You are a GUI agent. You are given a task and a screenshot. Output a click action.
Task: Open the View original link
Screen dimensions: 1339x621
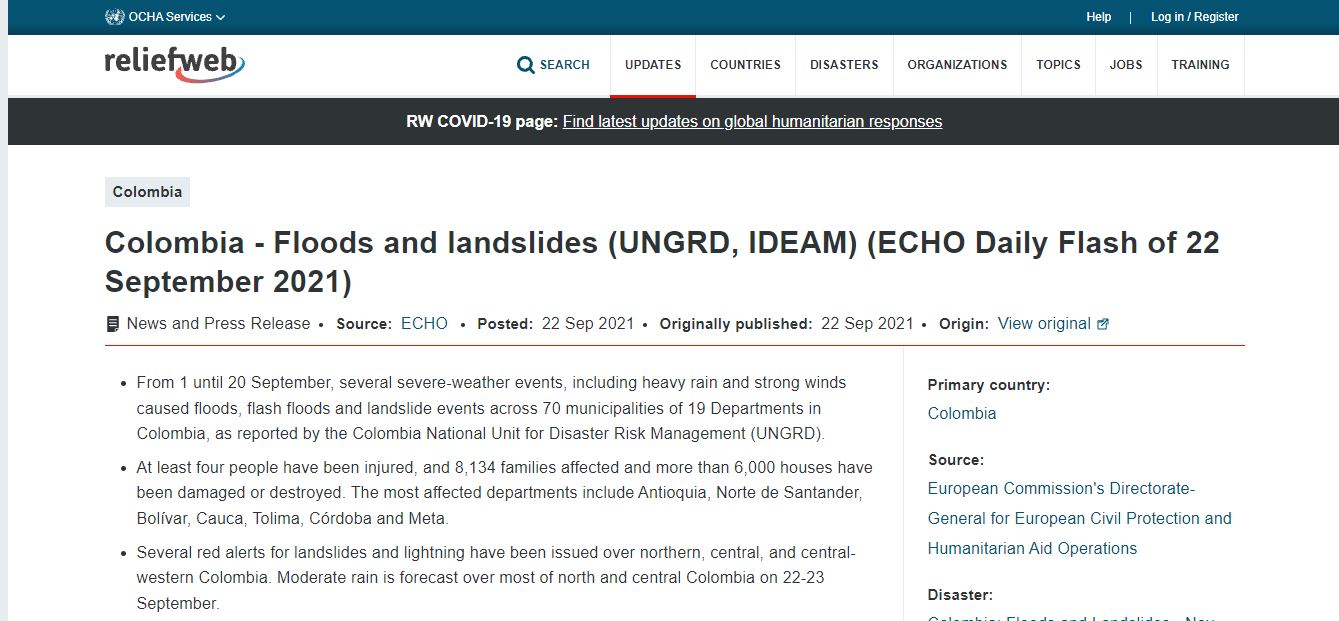[1044, 324]
